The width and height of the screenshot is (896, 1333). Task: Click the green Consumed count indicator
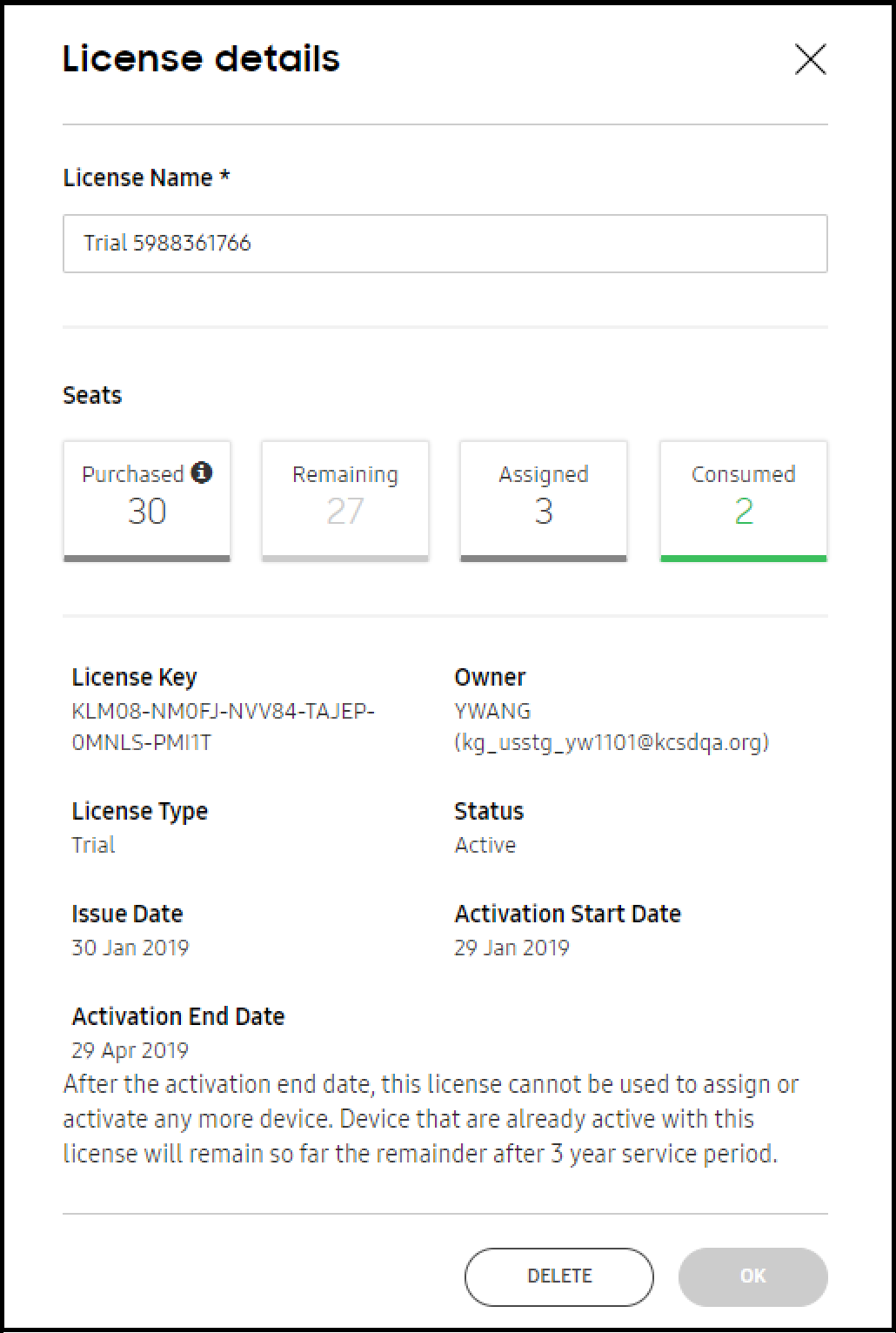[743, 512]
